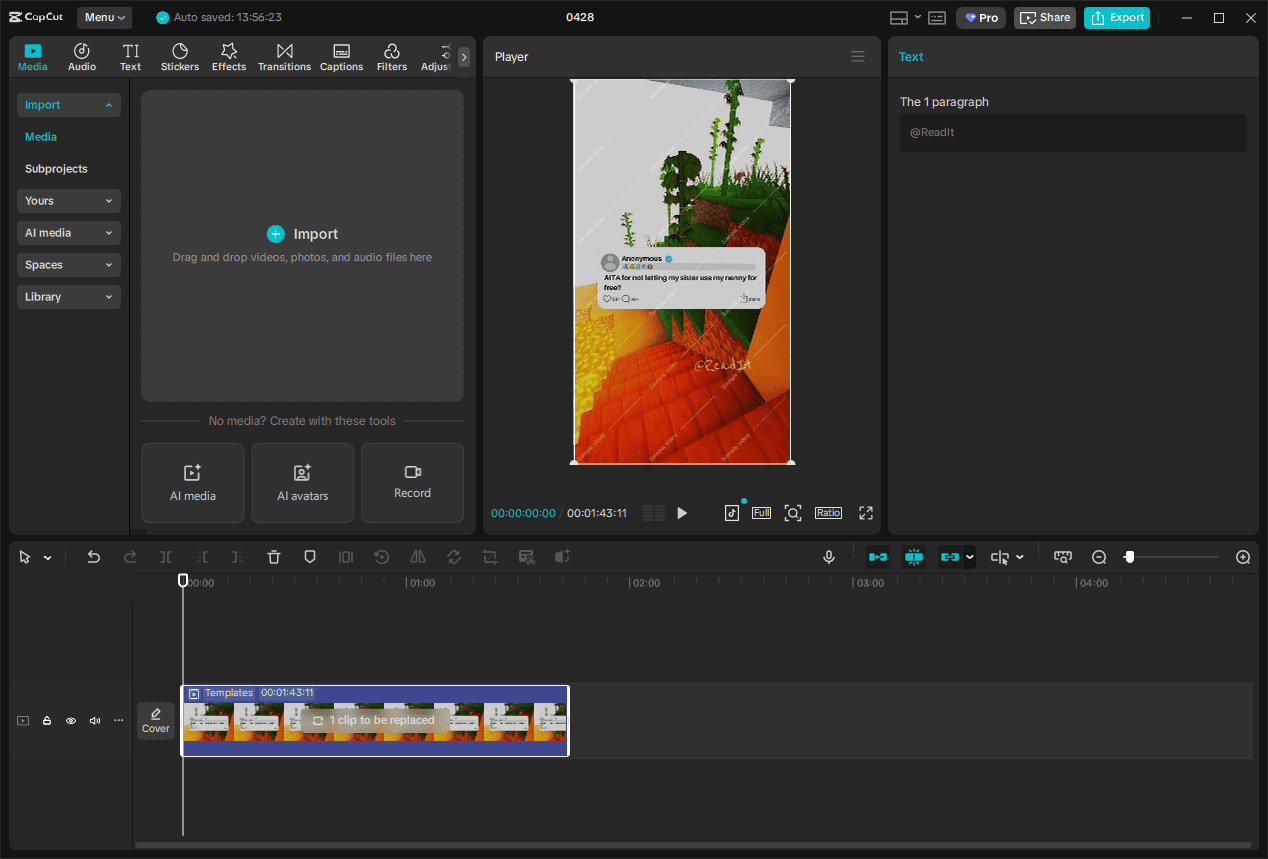Click the Record tool button
The width and height of the screenshot is (1268, 859).
(412, 483)
